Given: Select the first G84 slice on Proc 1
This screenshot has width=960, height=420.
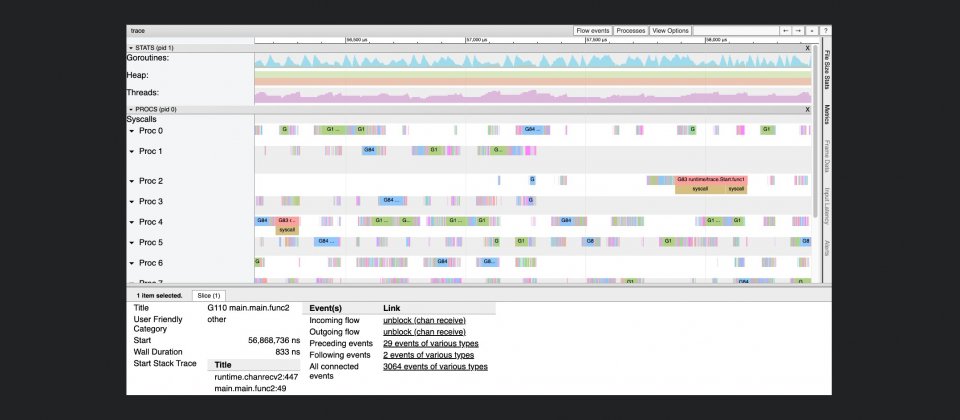Looking at the screenshot, I should tap(369, 150).
